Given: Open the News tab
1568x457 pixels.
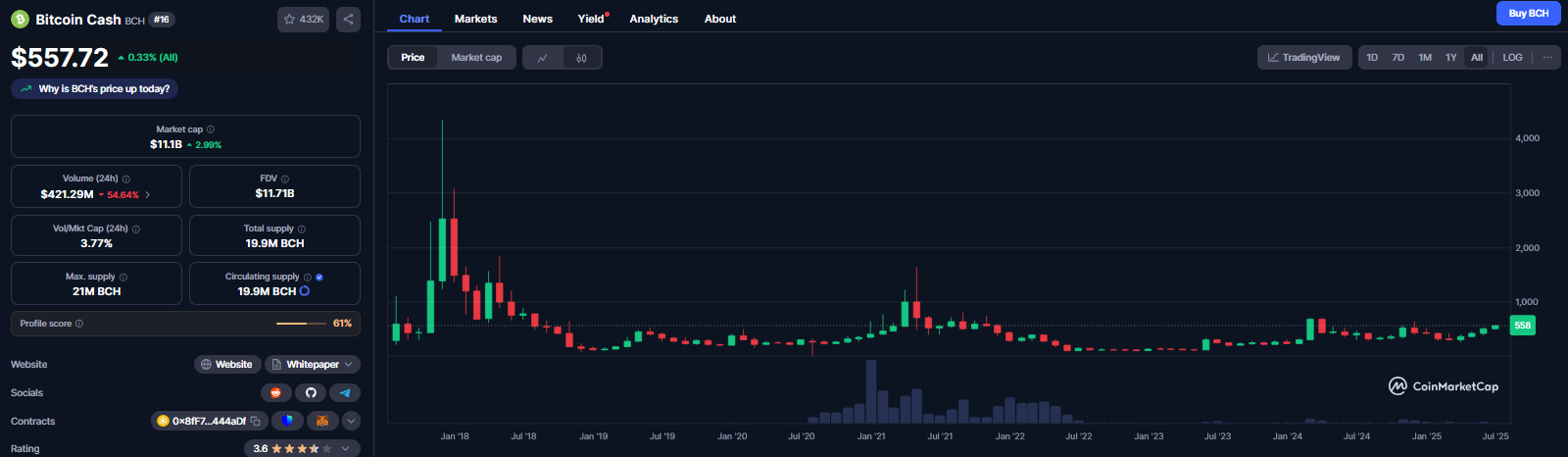Looking at the screenshot, I should point(537,19).
